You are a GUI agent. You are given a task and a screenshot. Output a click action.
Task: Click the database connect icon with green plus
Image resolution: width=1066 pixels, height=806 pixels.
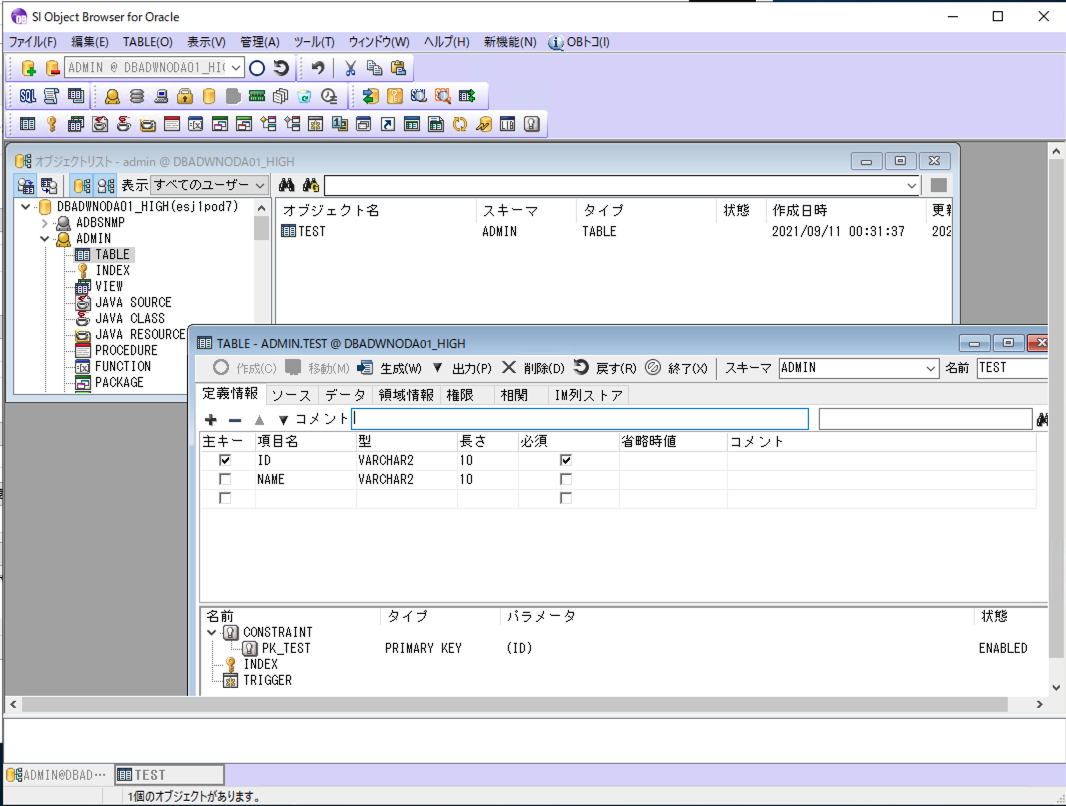click(27, 67)
